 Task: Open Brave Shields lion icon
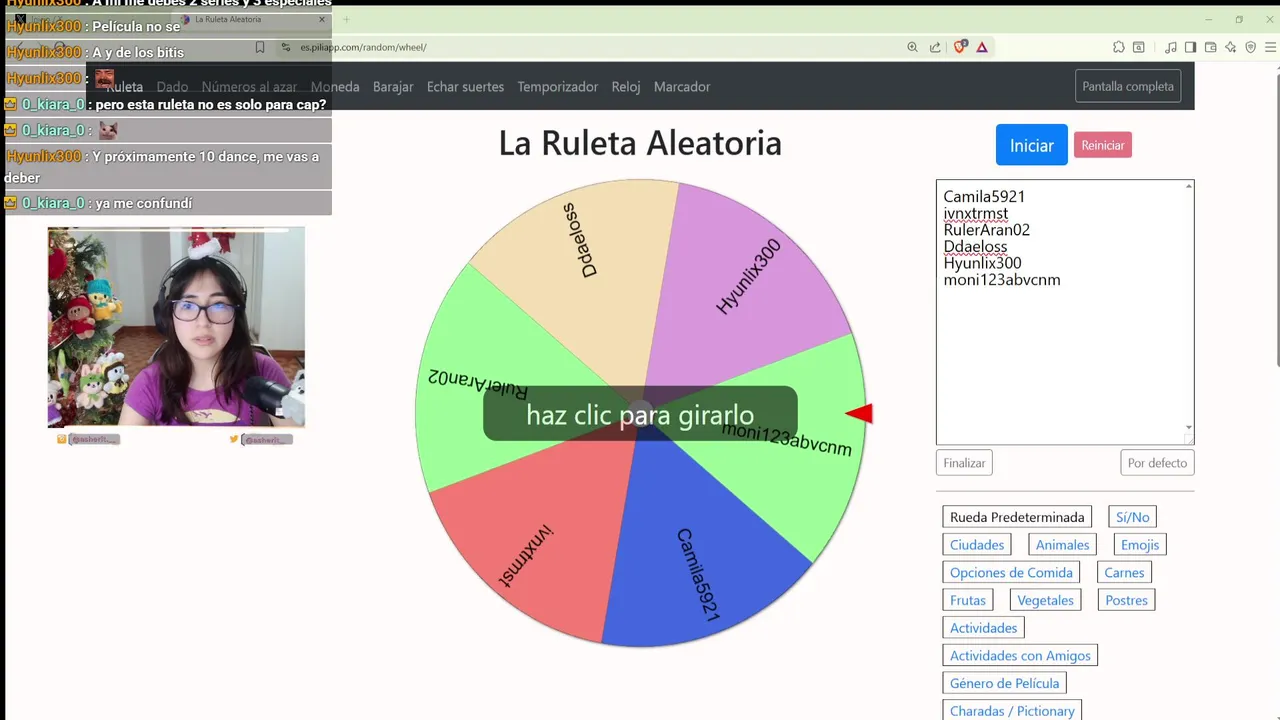pyautogui.click(x=960, y=46)
